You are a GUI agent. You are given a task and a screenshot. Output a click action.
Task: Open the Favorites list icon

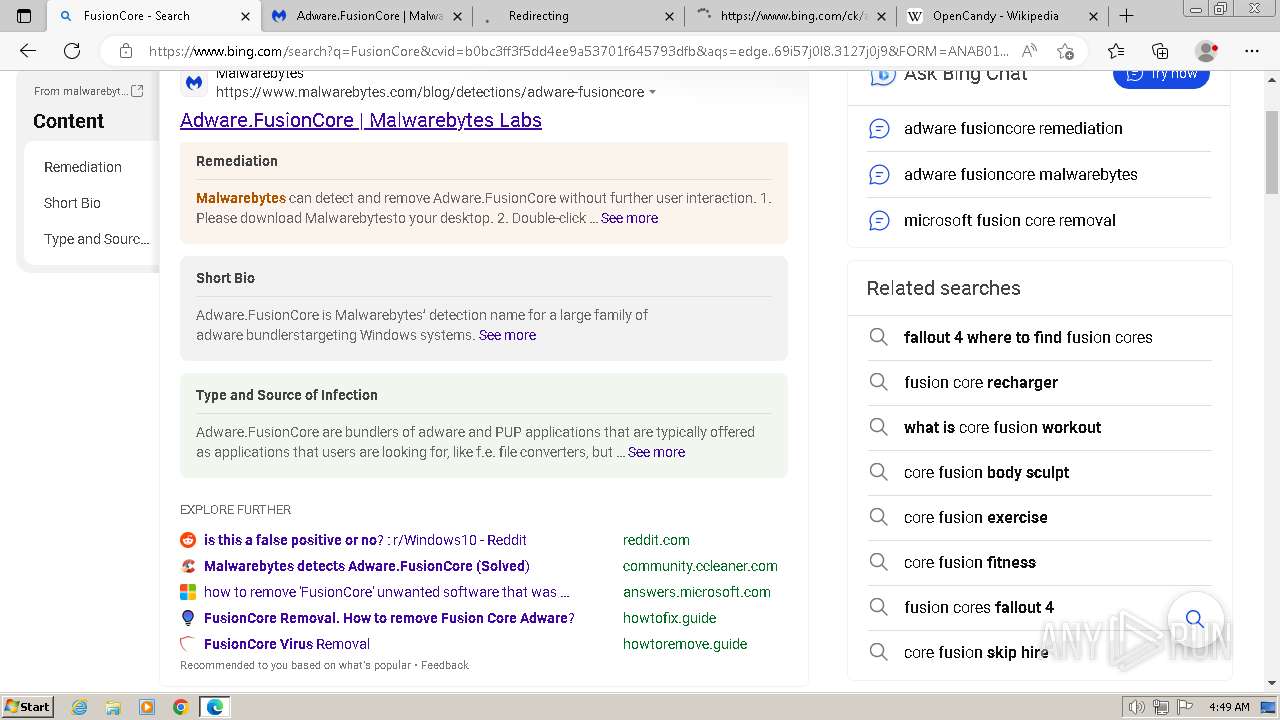click(x=1116, y=51)
